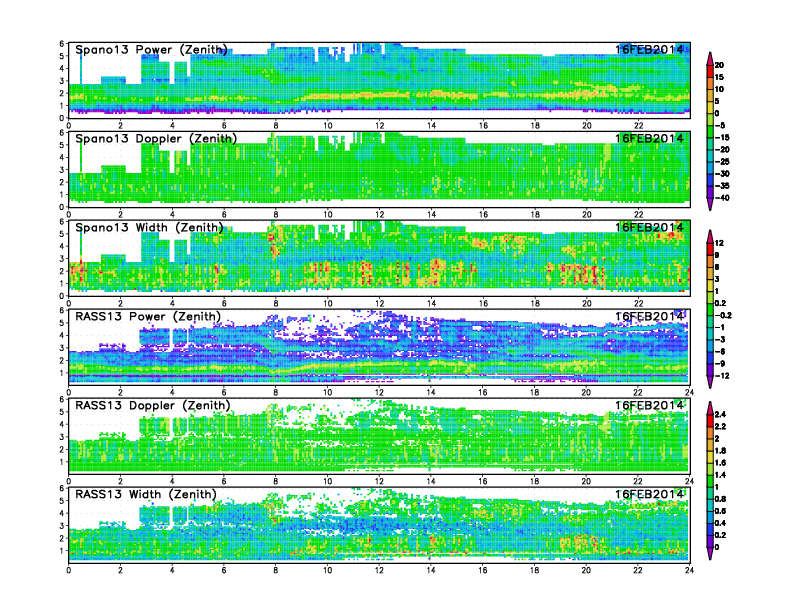Image resolution: width=792 pixels, height=612 pixels.
Task: Click the red segment near 2.4 on bottom colorbar
Action: [710, 420]
